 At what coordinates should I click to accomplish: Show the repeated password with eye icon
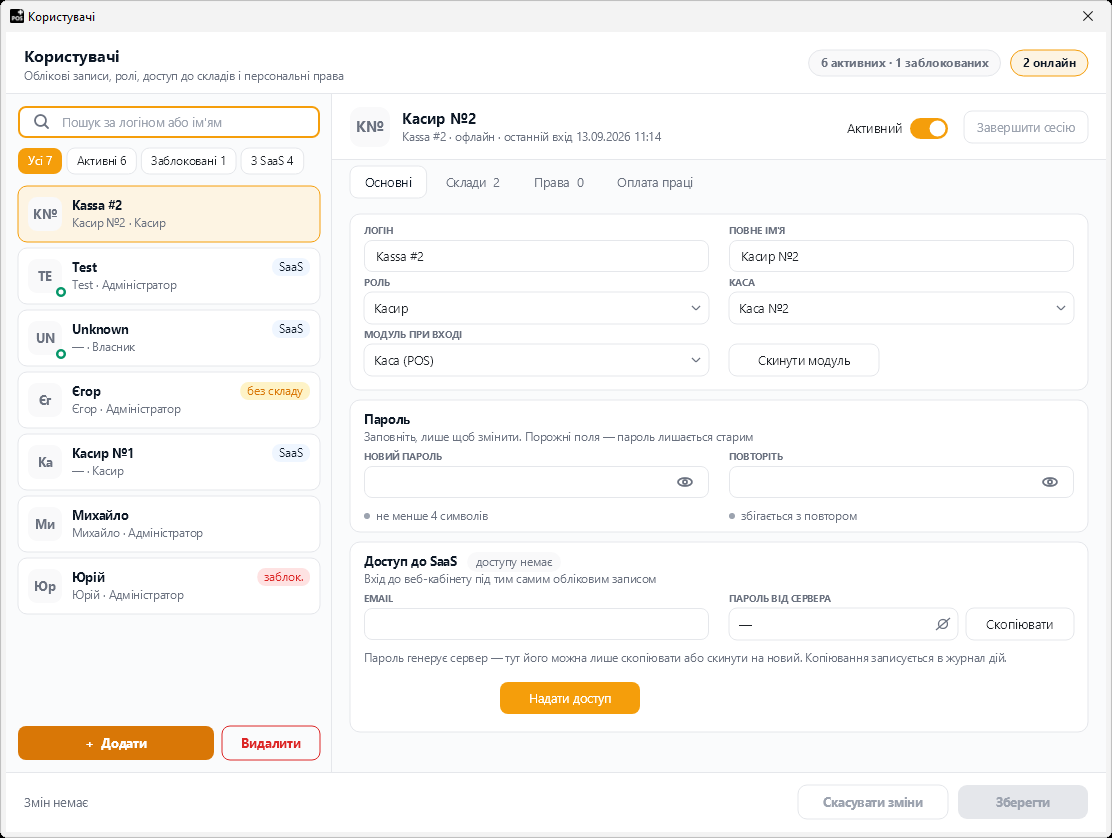[x=1050, y=482]
